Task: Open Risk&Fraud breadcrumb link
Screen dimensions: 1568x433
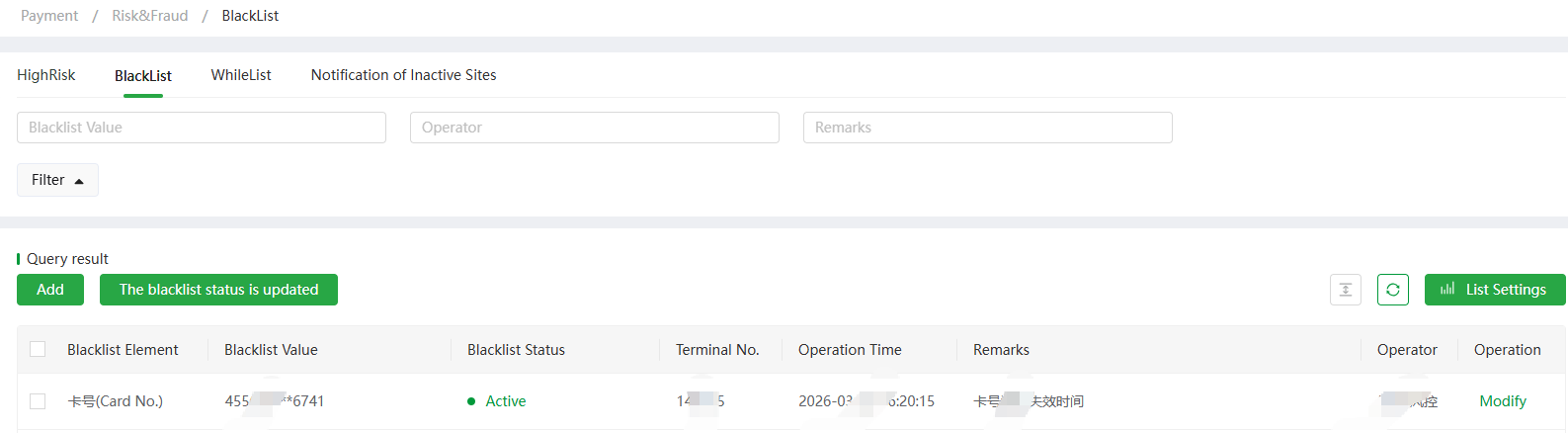Action: tap(150, 16)
